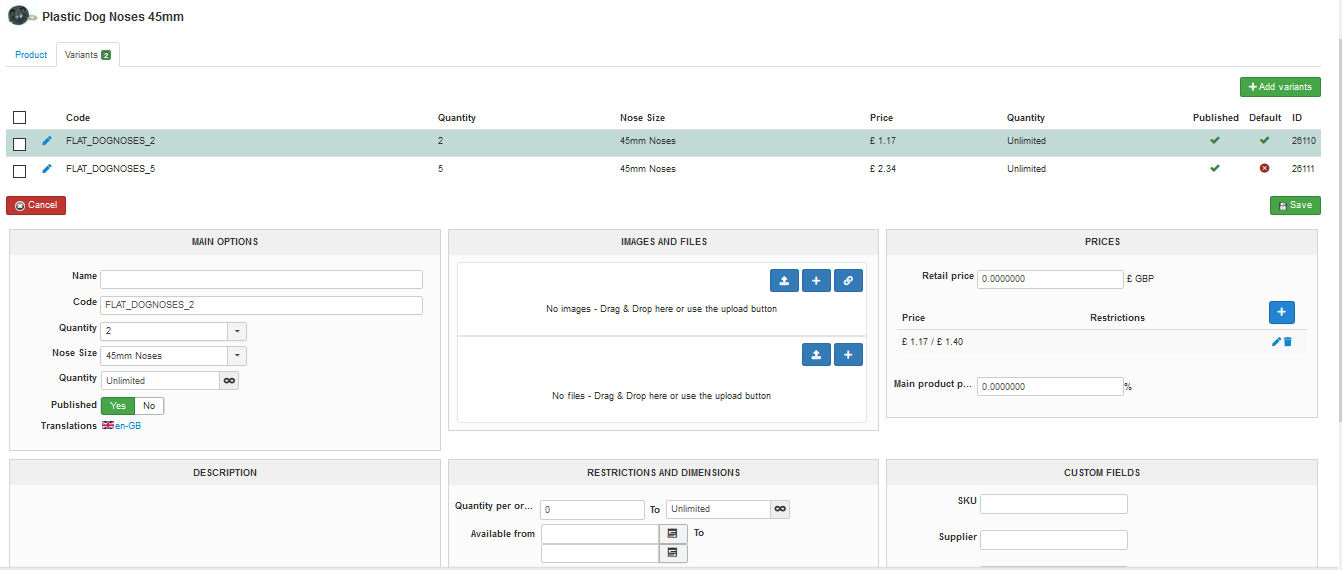Add image with plus button in images area
Screen dimensions: 1342x570
pyautogui.click(x=816, y=281)
